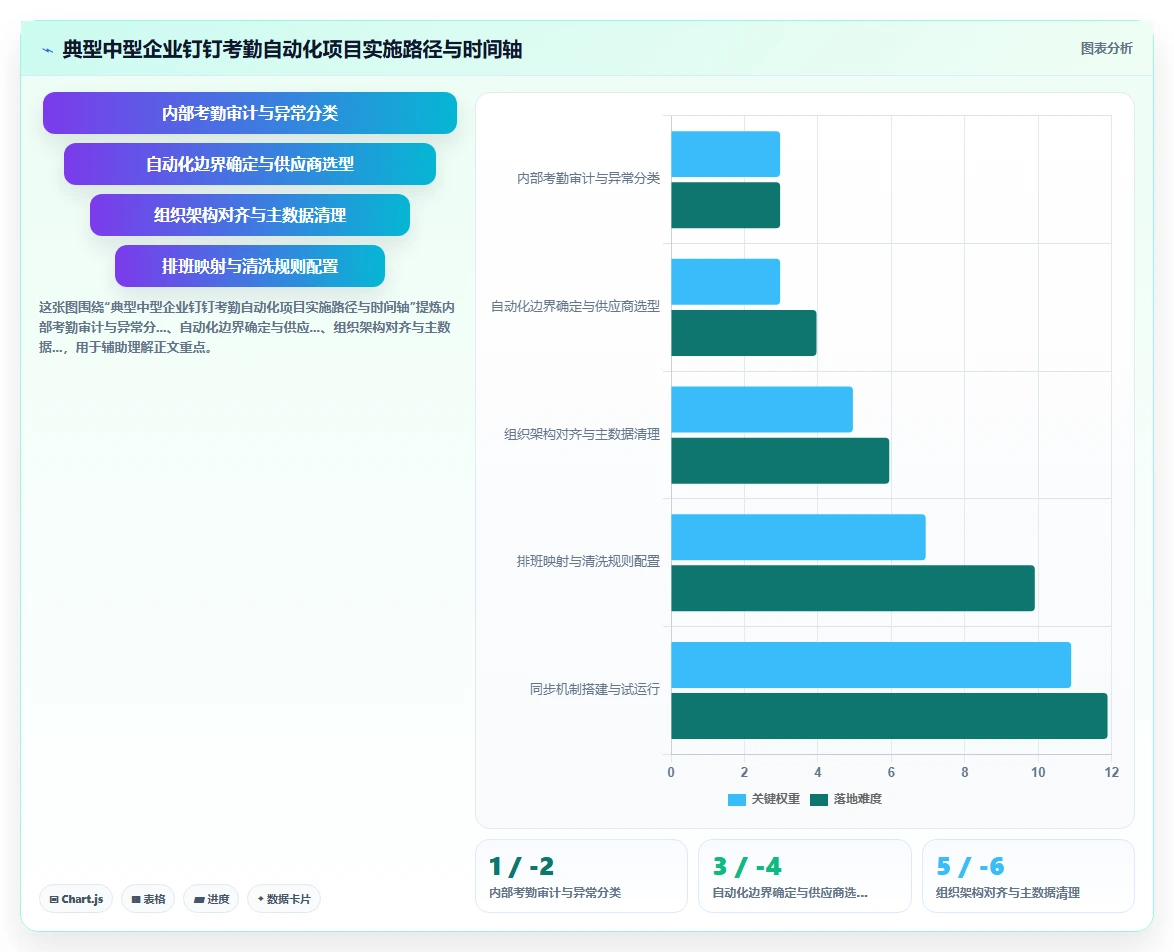Click the x-axis tick label 6
This screenshot has height=952, width=1174.
[891, 772]
